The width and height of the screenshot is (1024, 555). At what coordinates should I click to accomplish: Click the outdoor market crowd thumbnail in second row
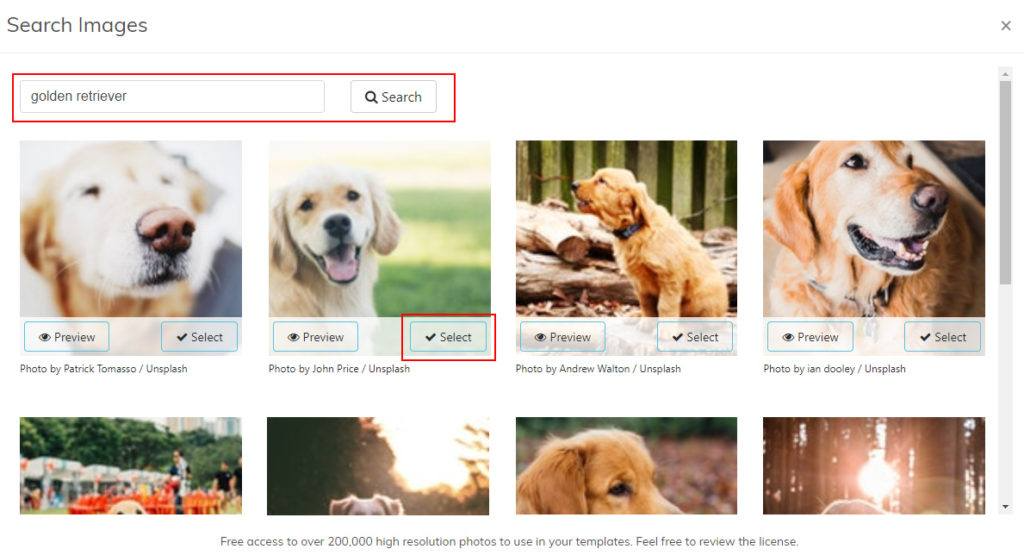coord(131,466)
